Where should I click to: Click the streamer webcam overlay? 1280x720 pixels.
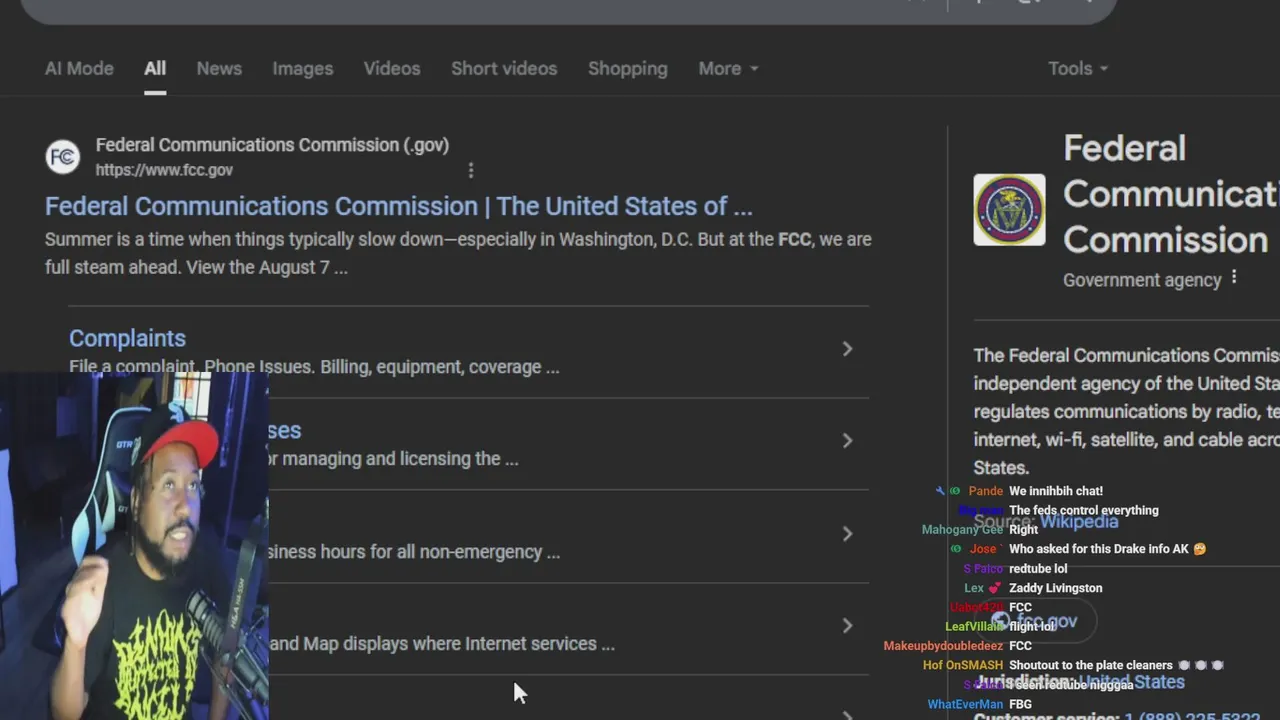[x=134, y=547]
